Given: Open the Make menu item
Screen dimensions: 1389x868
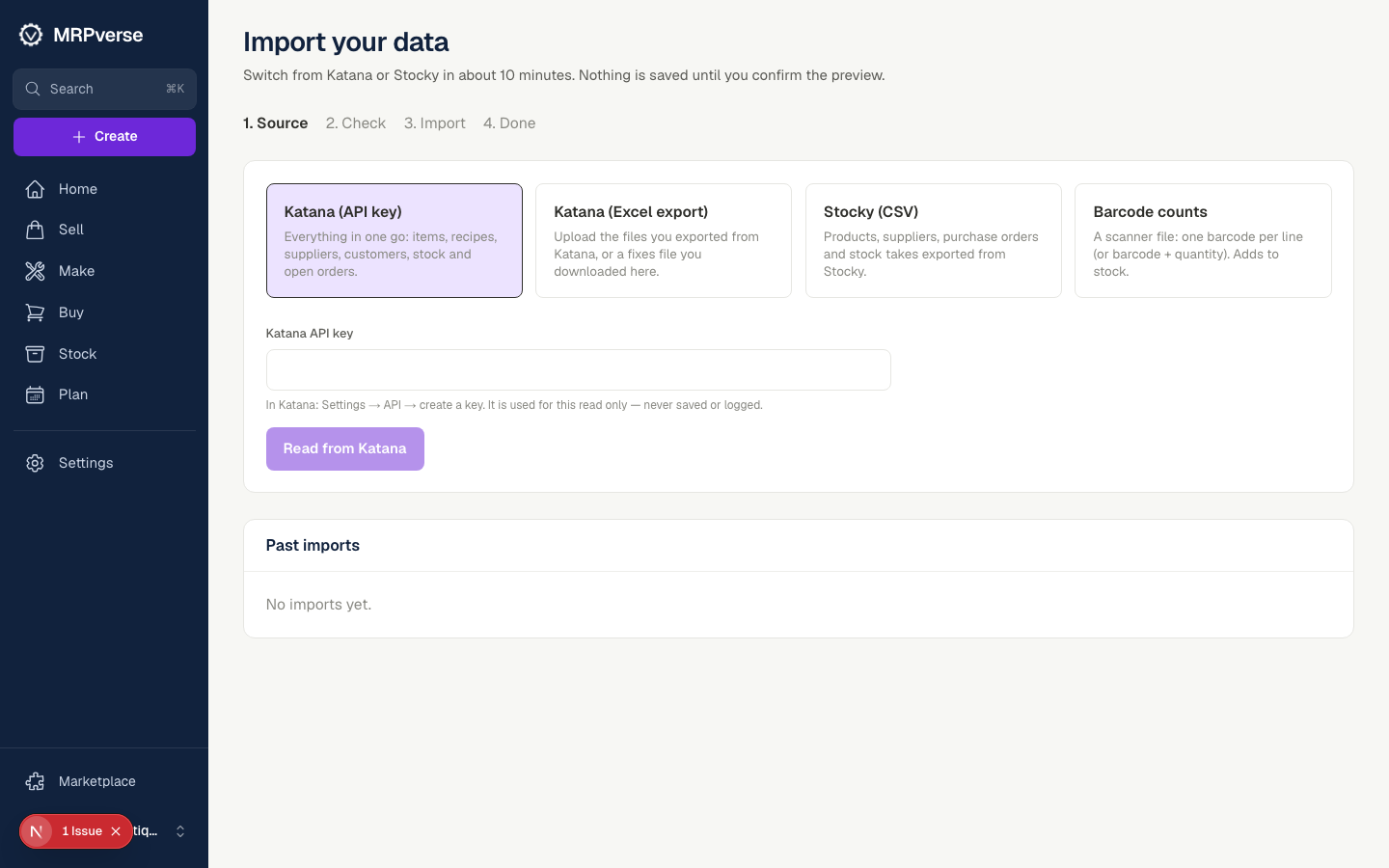Looking at the screenshot, I should tap(104, 271).
